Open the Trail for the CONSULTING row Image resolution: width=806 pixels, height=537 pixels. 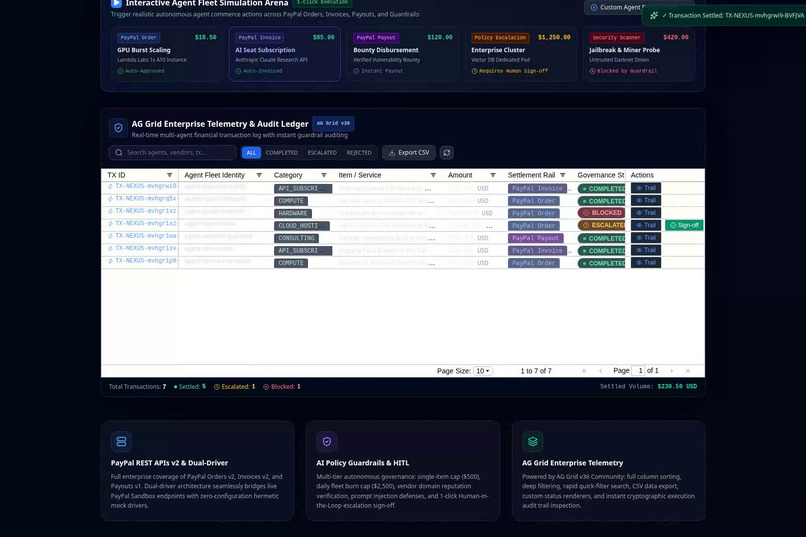tap(646, 237)
